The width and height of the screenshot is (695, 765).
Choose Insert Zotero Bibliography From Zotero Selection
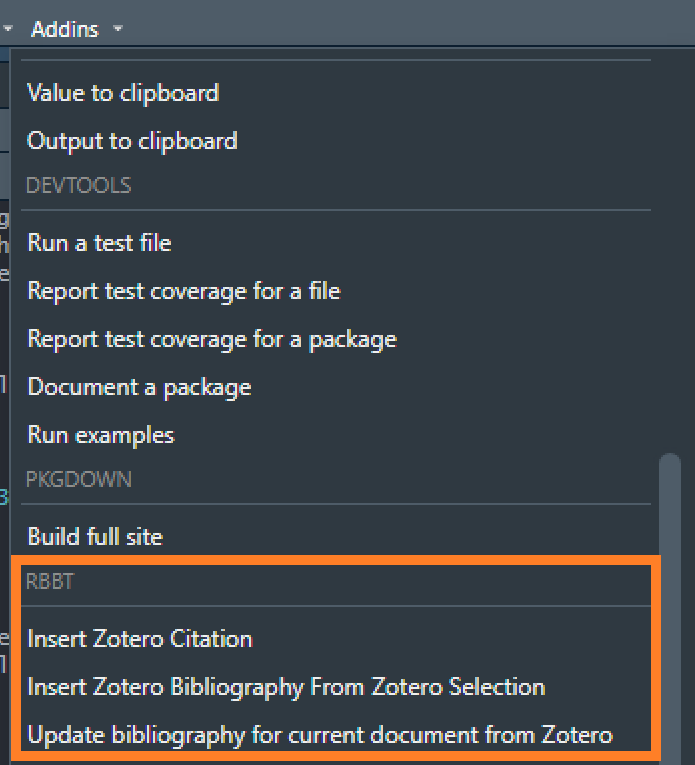[286, 687]
